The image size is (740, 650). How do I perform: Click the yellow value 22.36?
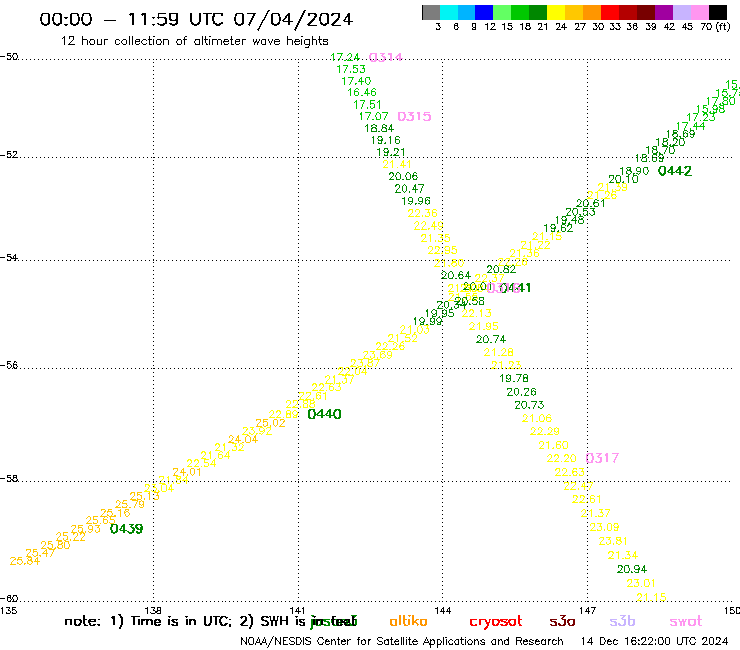422,213
